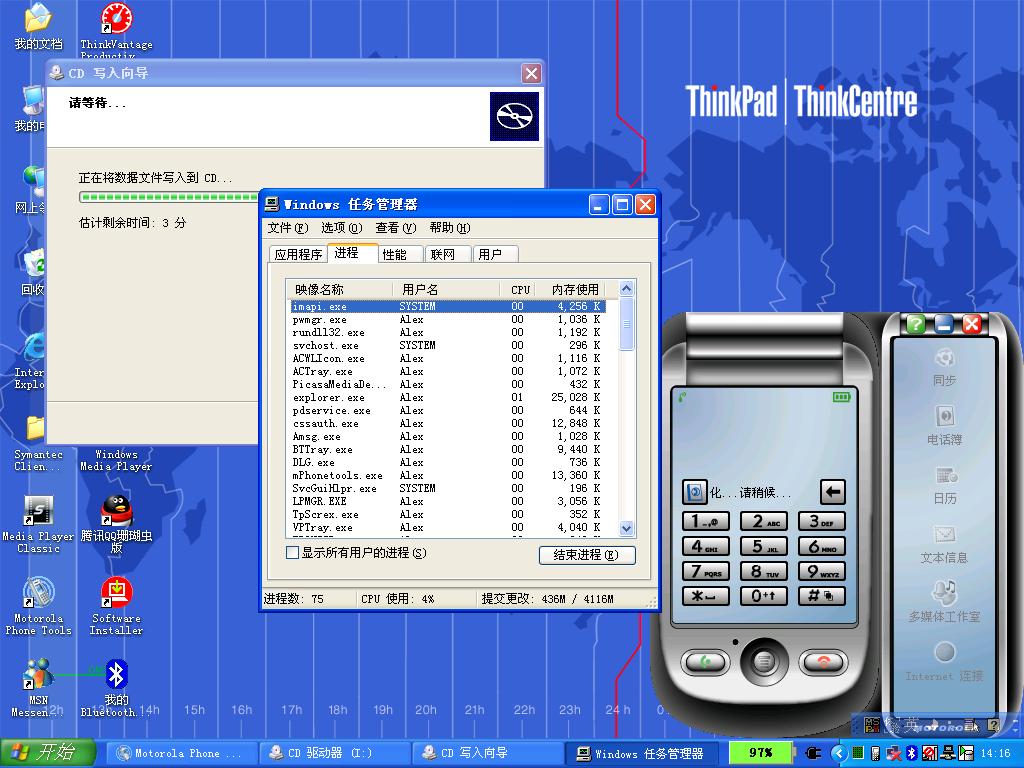
Task: Click the backspace arrow on phone screen
Action: coord(832,492)
